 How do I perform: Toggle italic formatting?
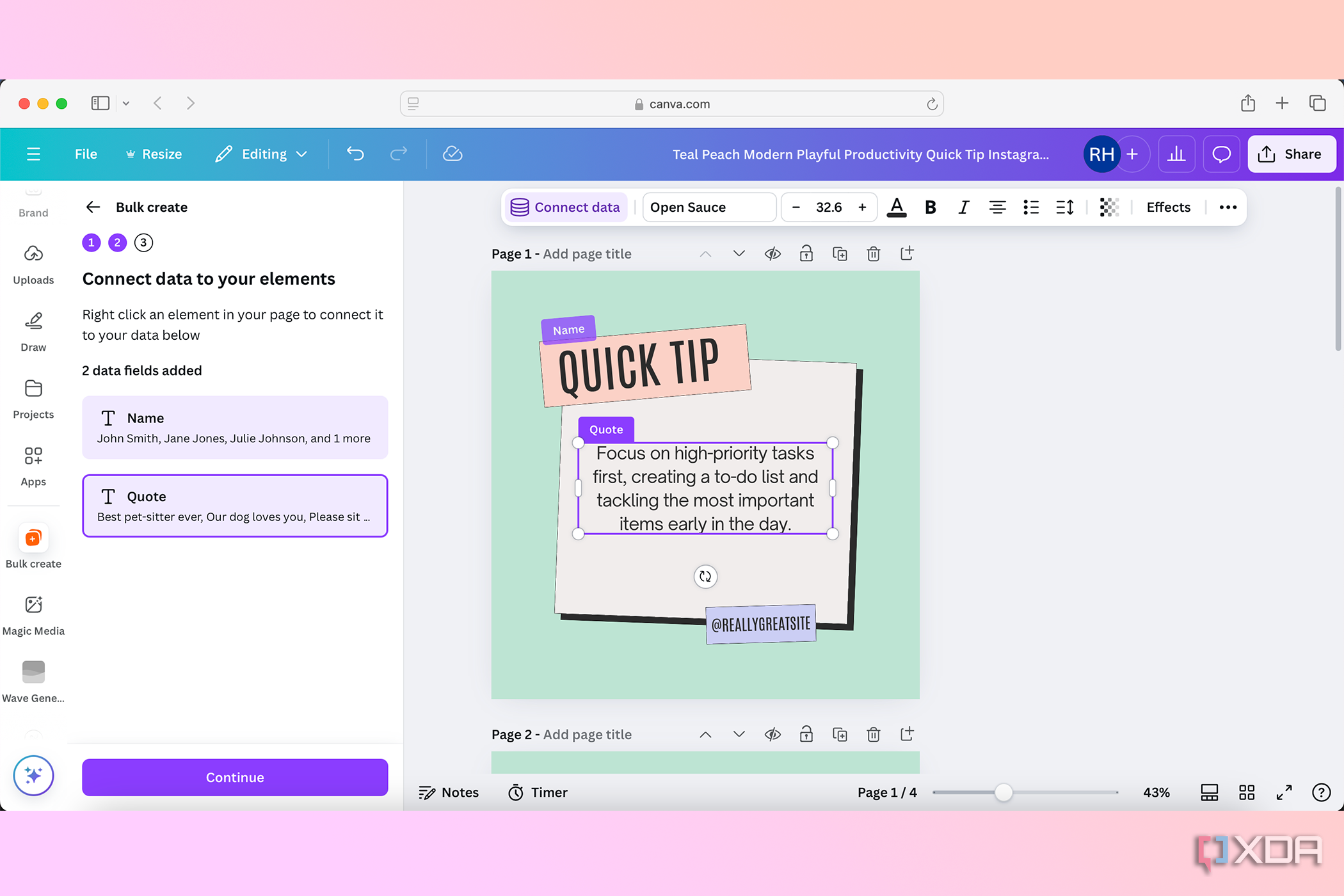[x=963, y=207]
